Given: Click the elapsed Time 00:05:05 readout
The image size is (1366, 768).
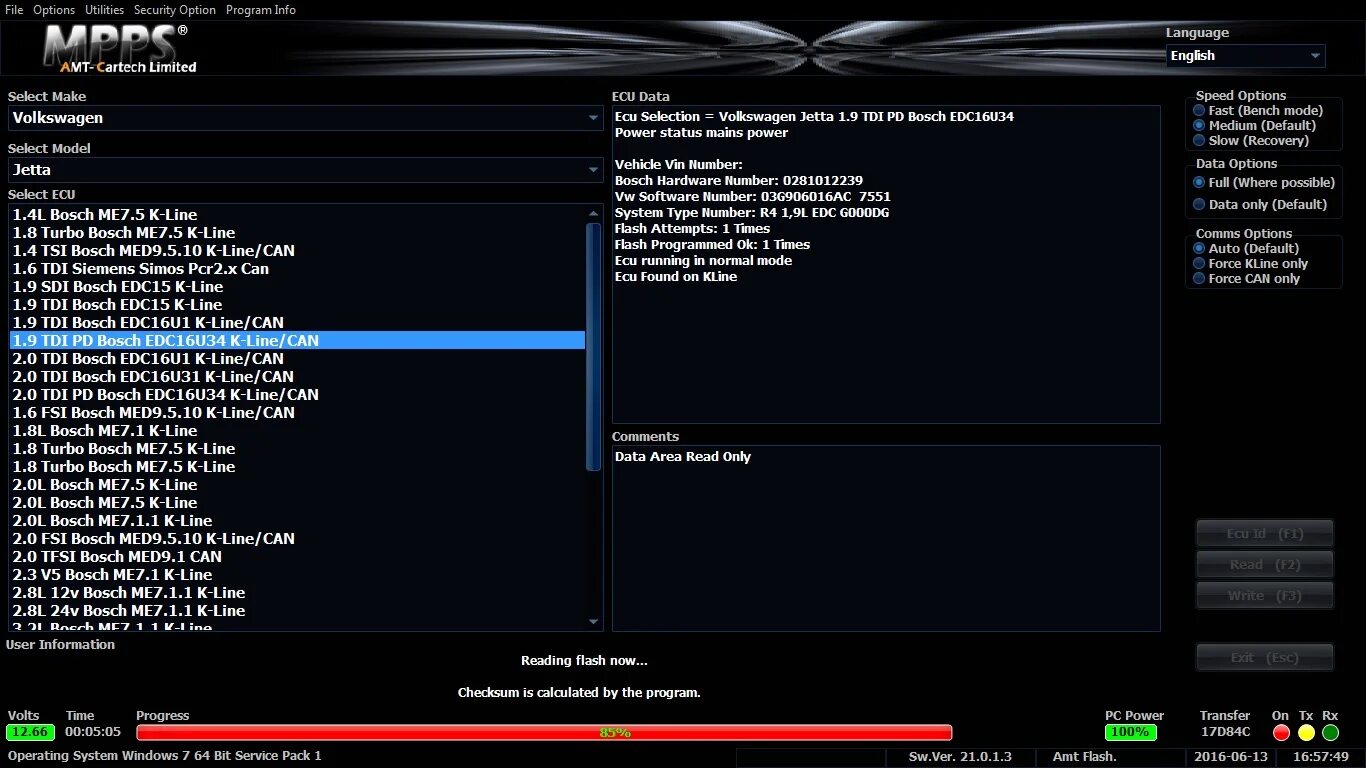Looking at the screenshot, I should point(93,732).
